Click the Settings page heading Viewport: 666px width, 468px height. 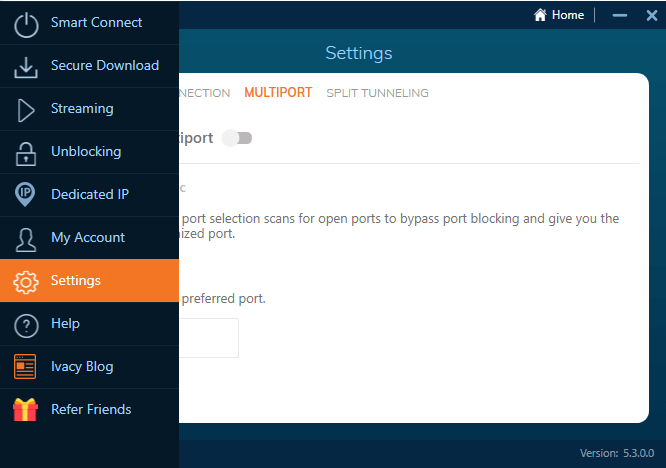[358, 53]
